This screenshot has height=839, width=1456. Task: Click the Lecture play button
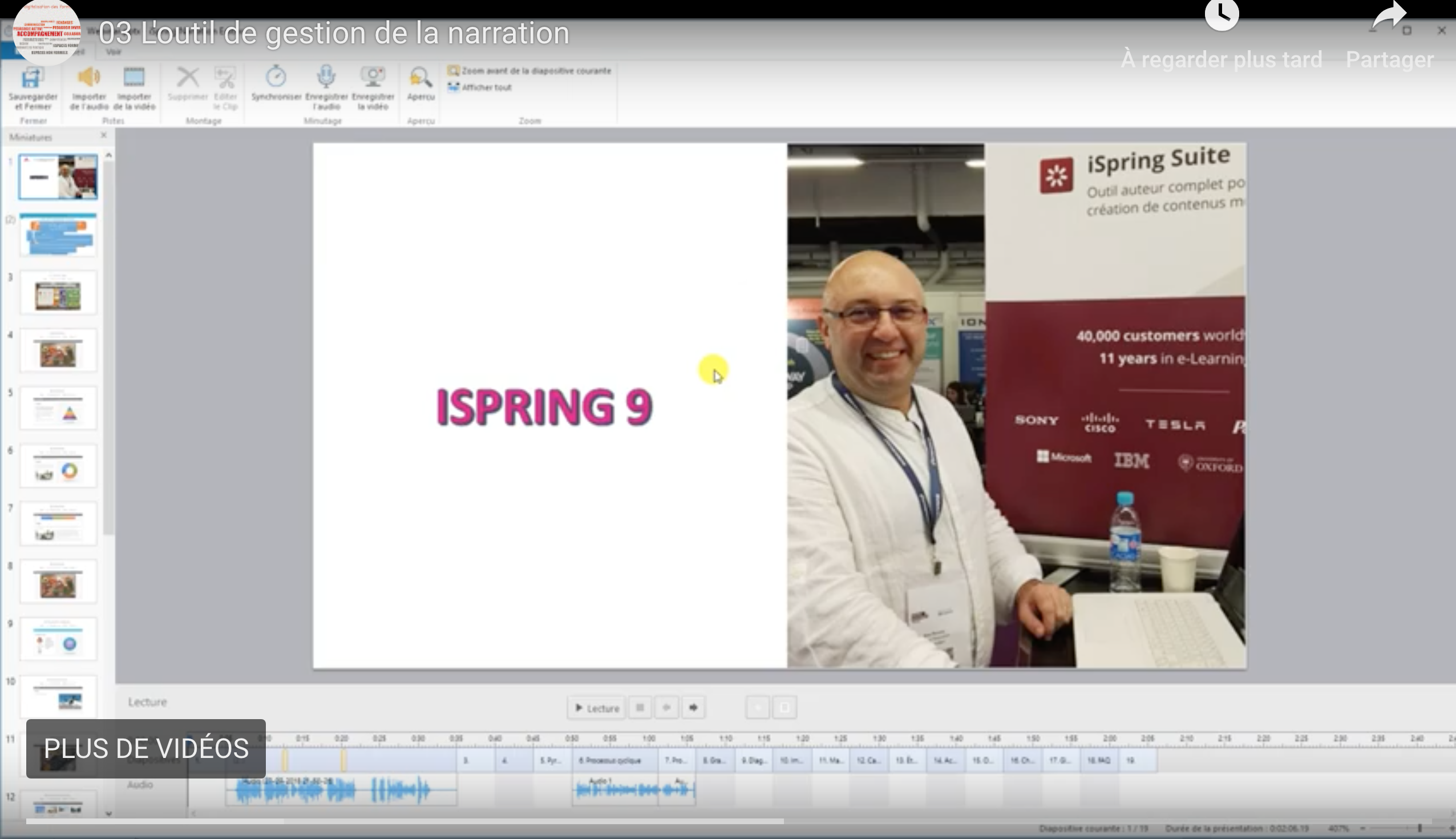pos(597,708)
